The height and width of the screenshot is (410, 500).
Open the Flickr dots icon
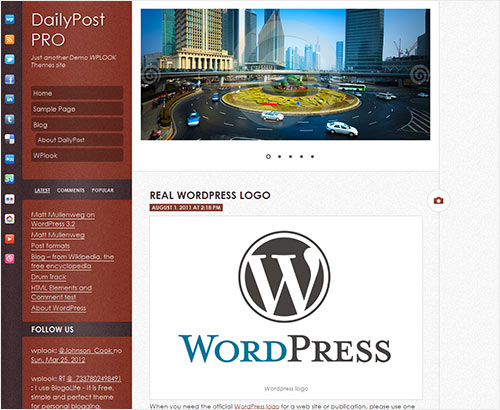[10, 199]
